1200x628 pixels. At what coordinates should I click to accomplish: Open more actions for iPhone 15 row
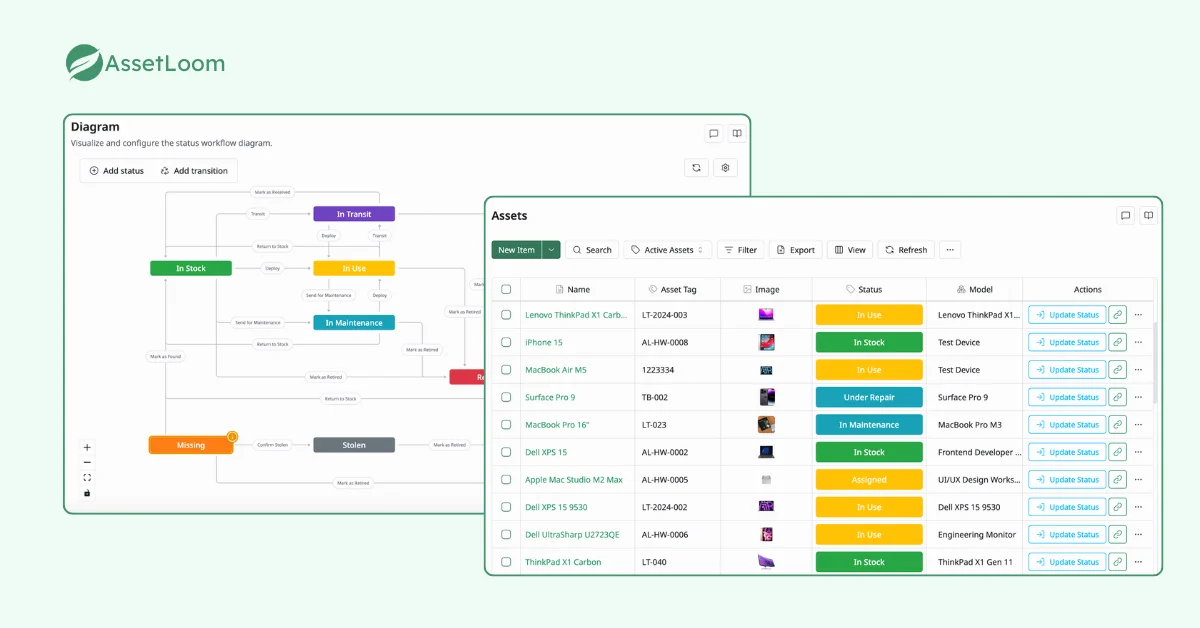point(1138,342)
